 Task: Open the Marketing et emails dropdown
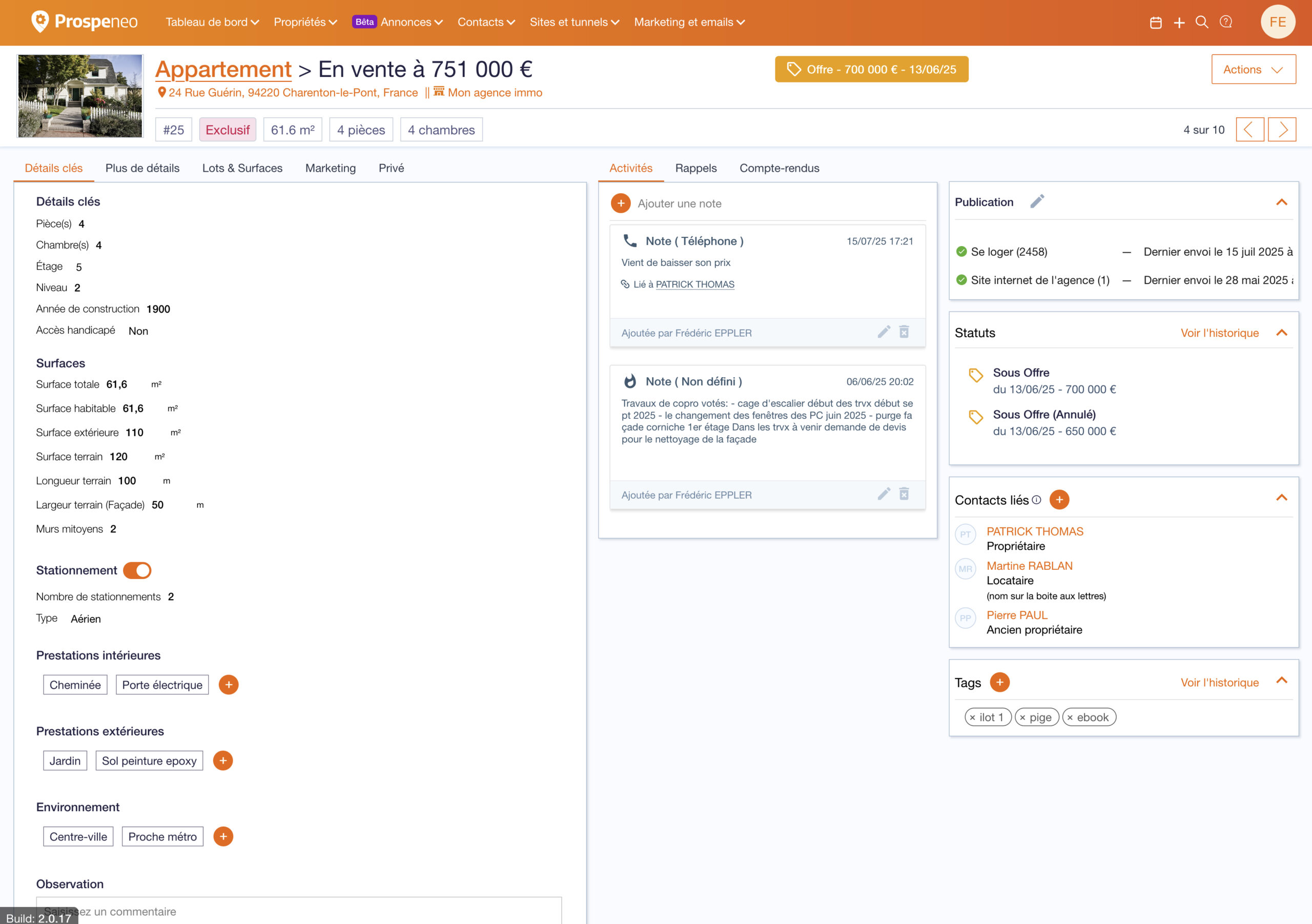pyautogui.click(x=689, y=22)
